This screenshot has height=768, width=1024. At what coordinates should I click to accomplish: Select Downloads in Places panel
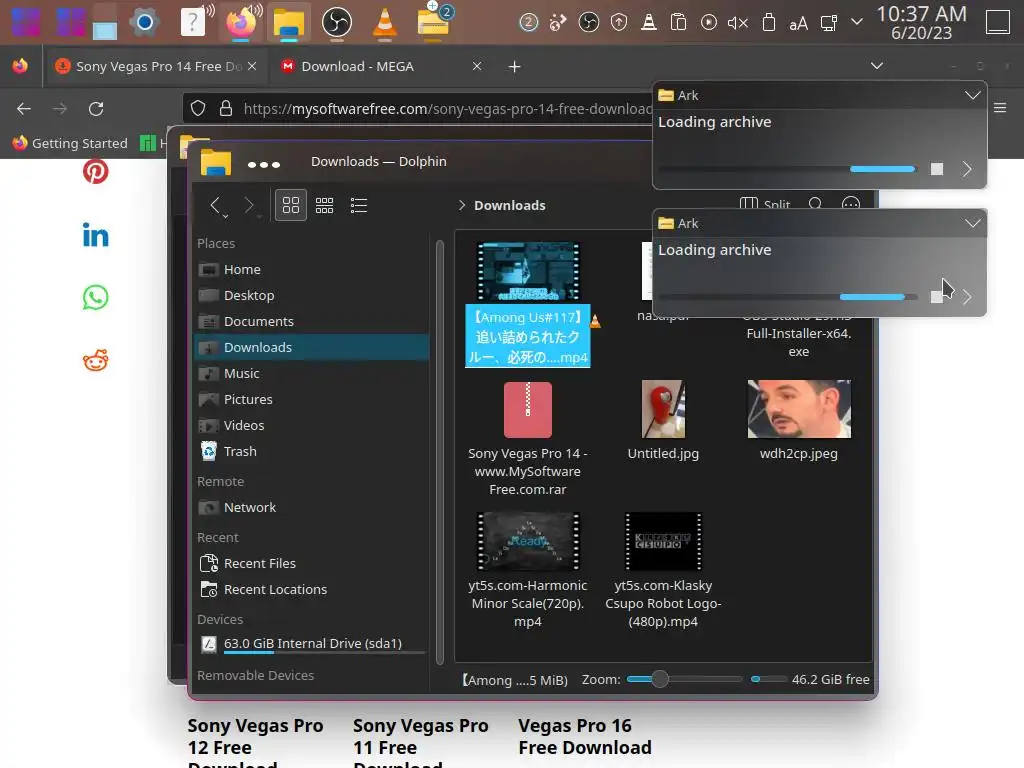312,347
